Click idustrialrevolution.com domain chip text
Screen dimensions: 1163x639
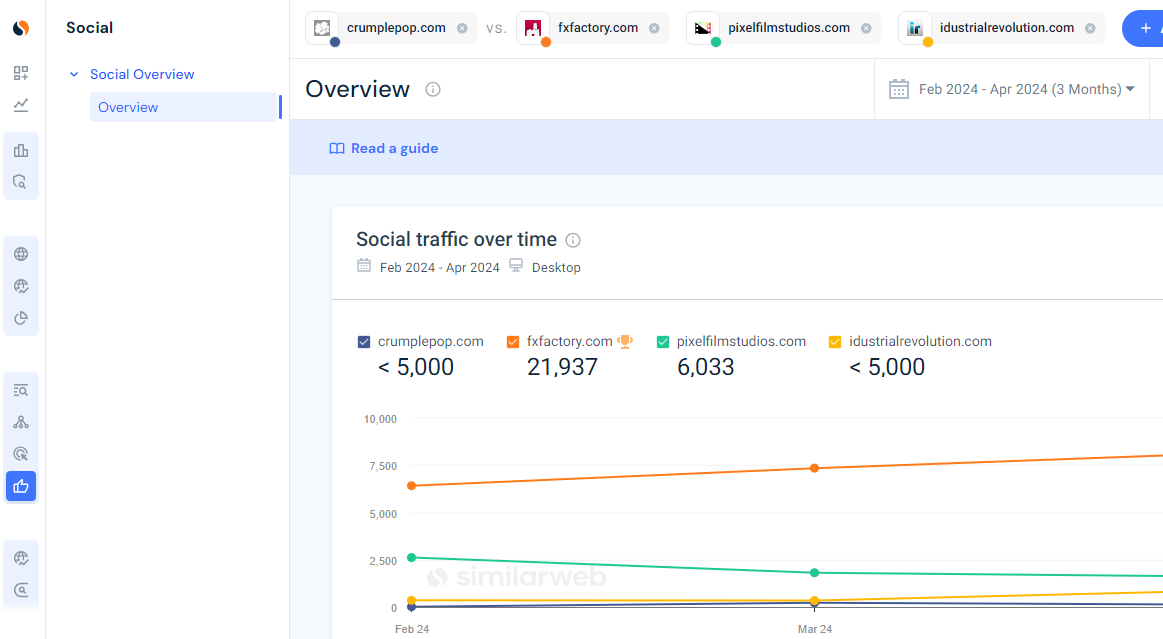1006,28
